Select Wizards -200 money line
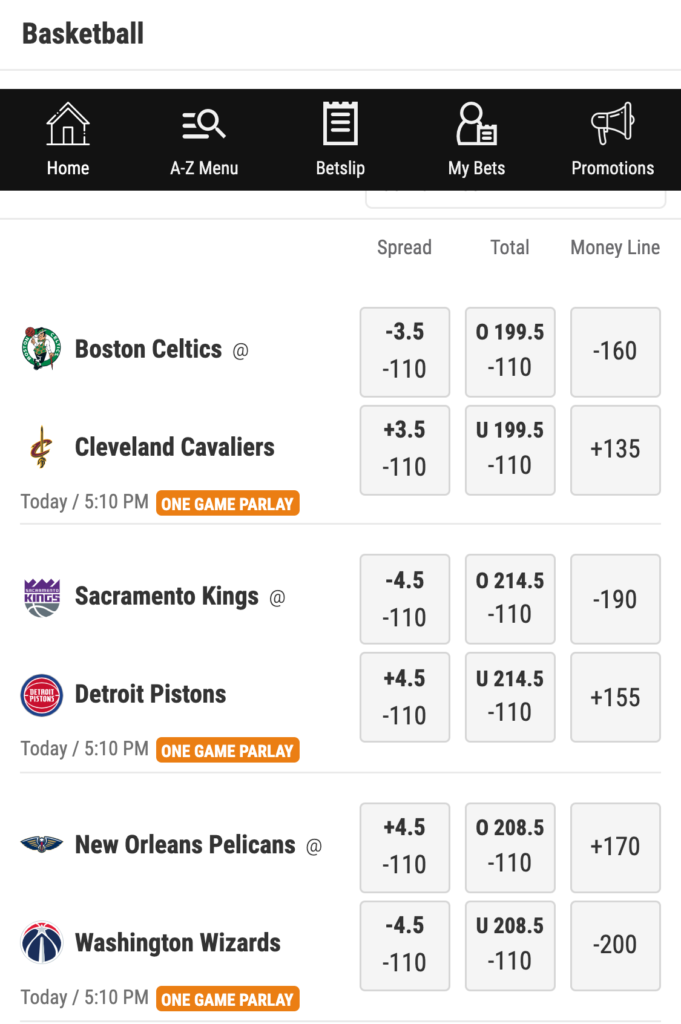 coord(615,944)
